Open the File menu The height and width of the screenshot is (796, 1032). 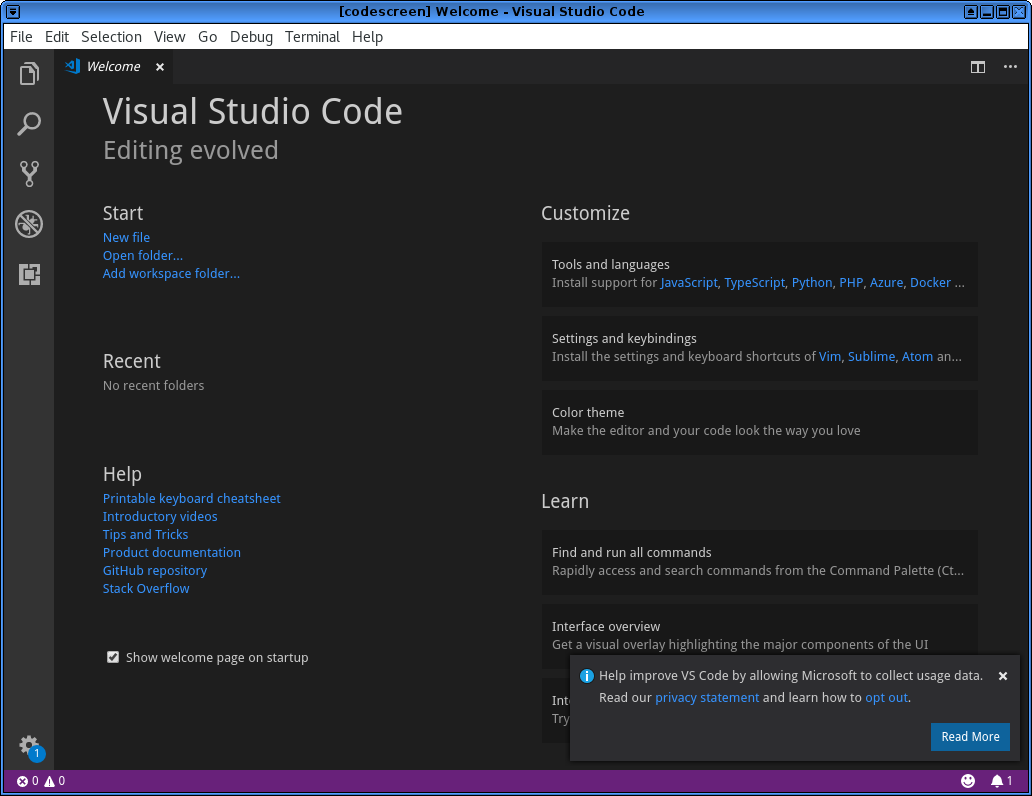(20, 36)
